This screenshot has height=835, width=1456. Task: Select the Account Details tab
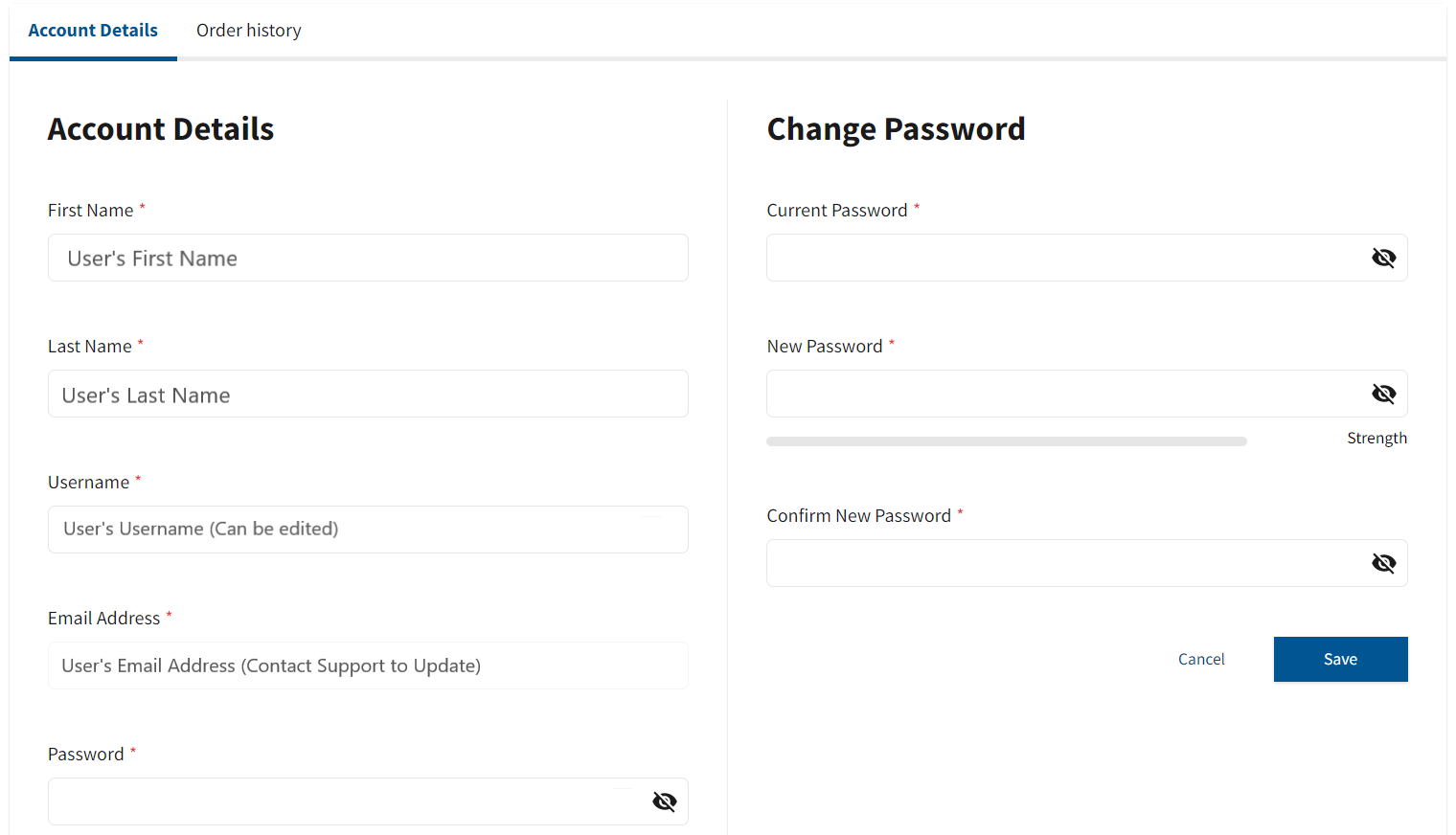click(93, 31)
